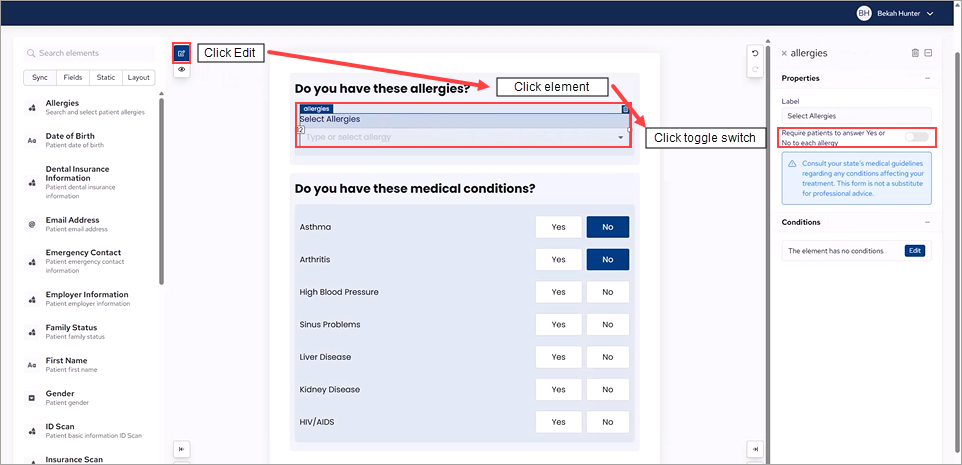Switch to the Fields tab
Screen dimensions: 962x465
click(73, 77)
